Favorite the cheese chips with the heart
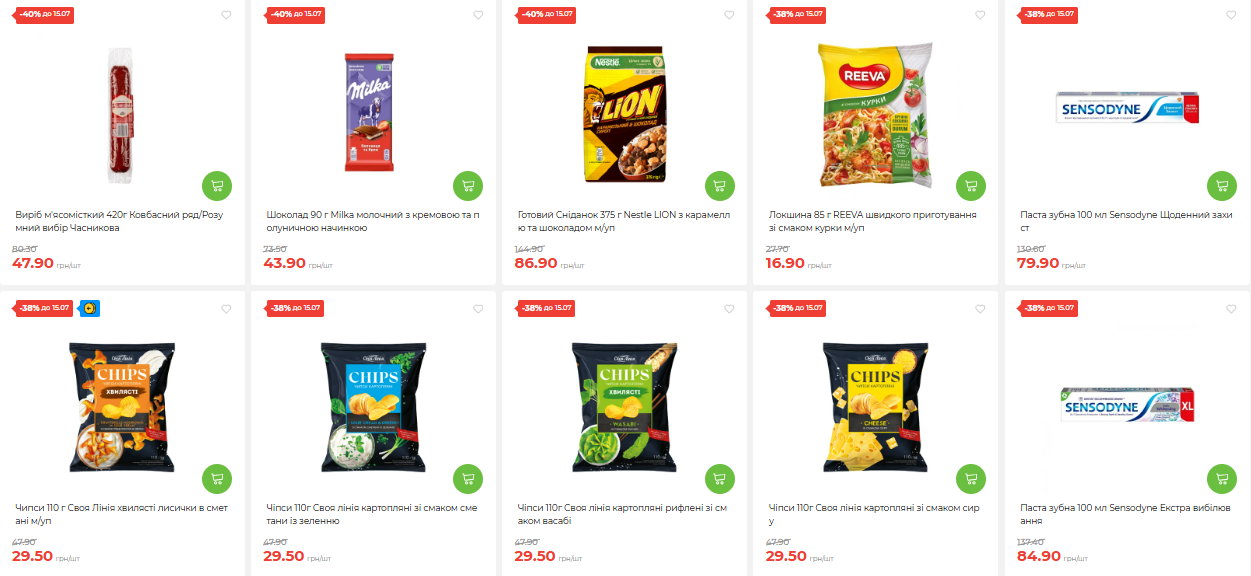The height and width of the screenshot is (576, 1251). pos(979,309)
